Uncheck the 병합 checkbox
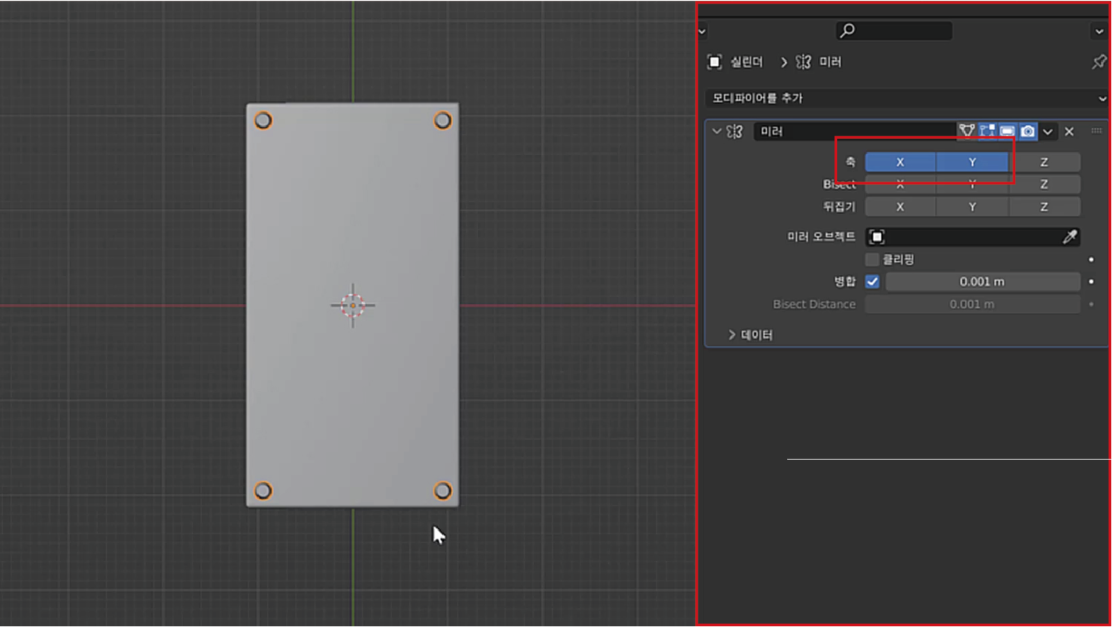1115x628 pixels. tap(873, 282)
